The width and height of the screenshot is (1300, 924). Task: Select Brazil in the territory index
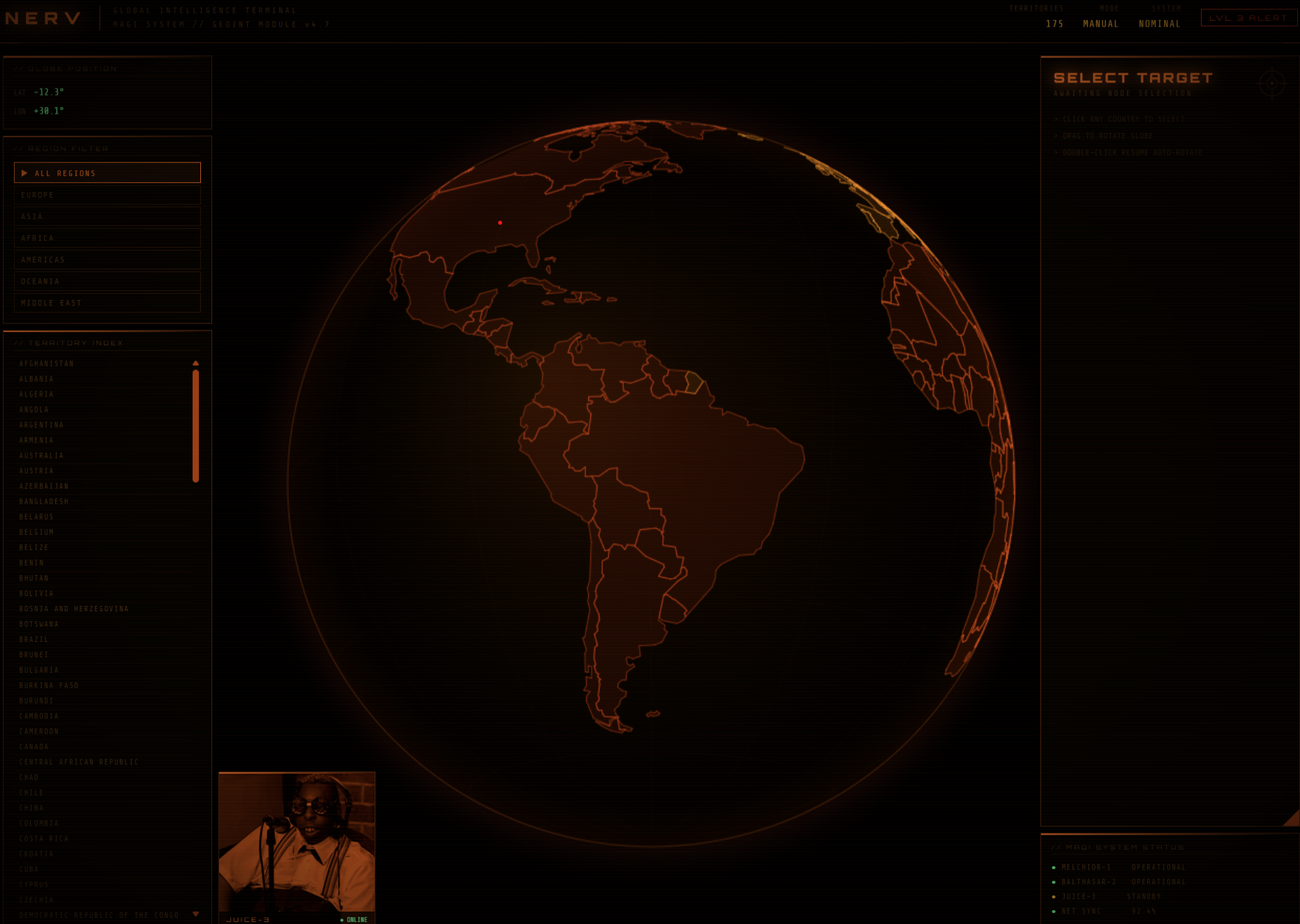[x=102, y=640]
